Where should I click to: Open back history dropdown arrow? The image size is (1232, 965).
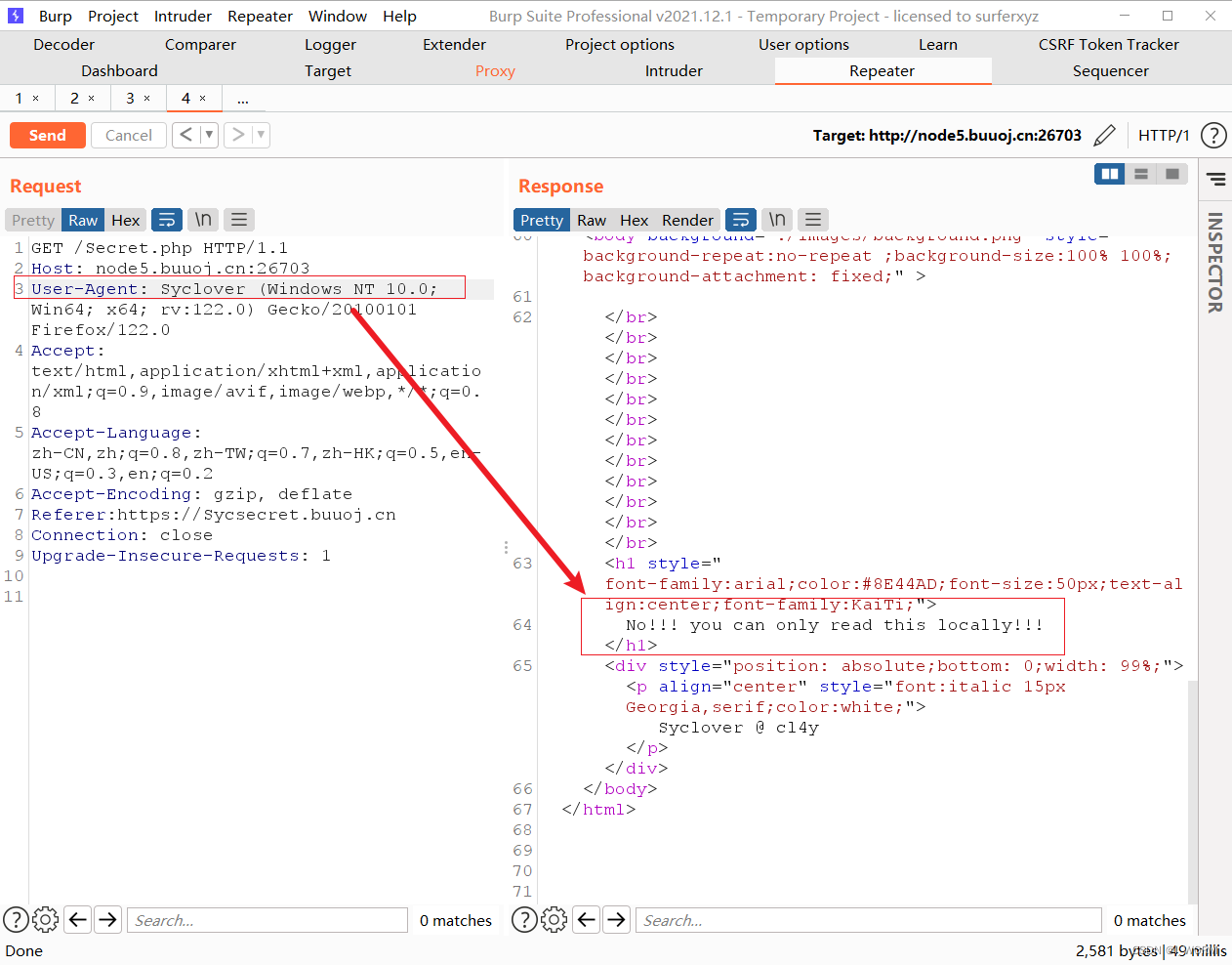(209, 135)
